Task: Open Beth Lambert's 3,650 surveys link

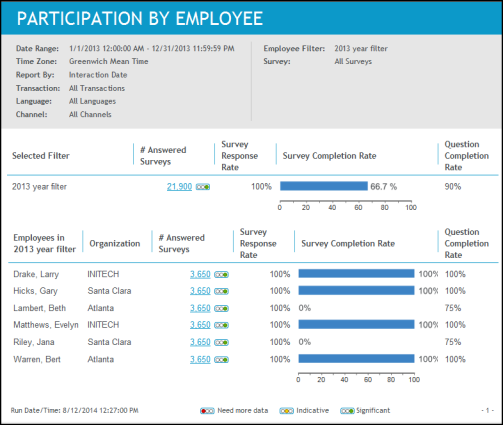Action: click(200, 308)
